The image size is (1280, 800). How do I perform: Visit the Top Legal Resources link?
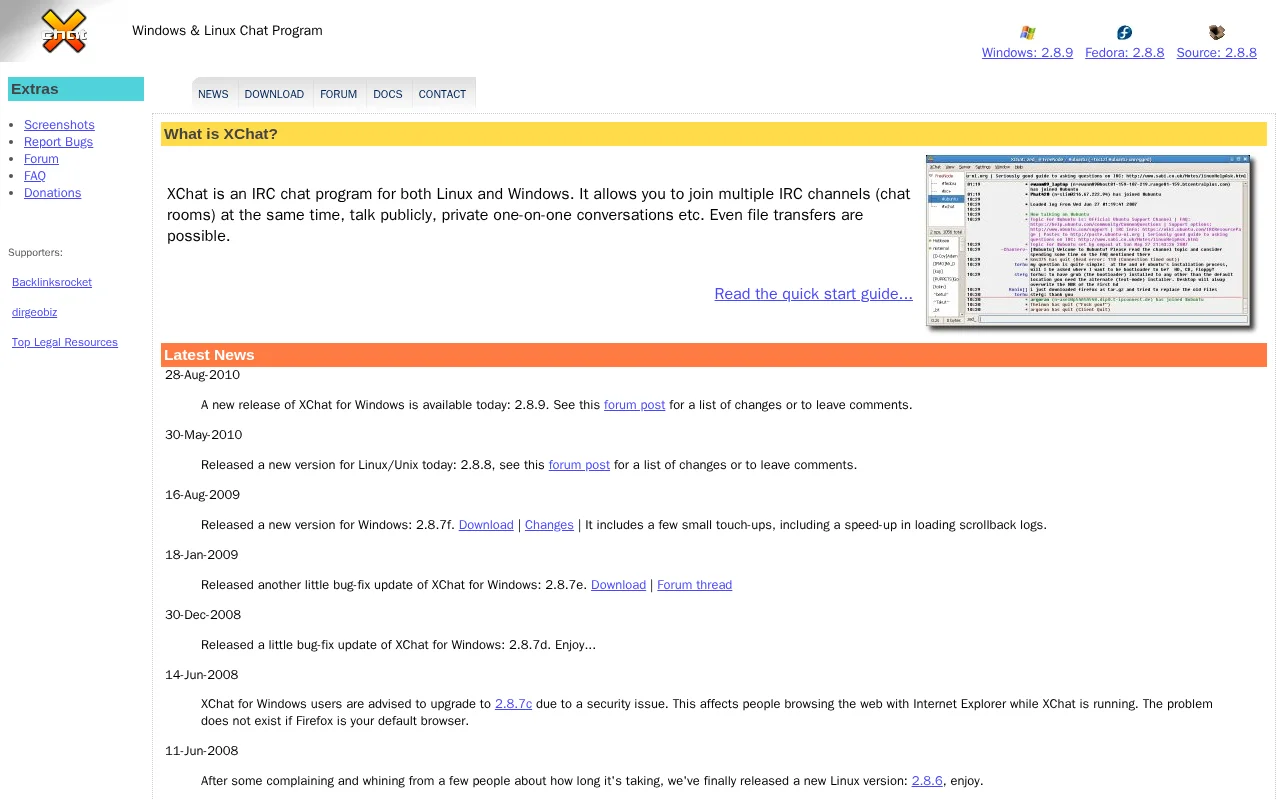65,342
